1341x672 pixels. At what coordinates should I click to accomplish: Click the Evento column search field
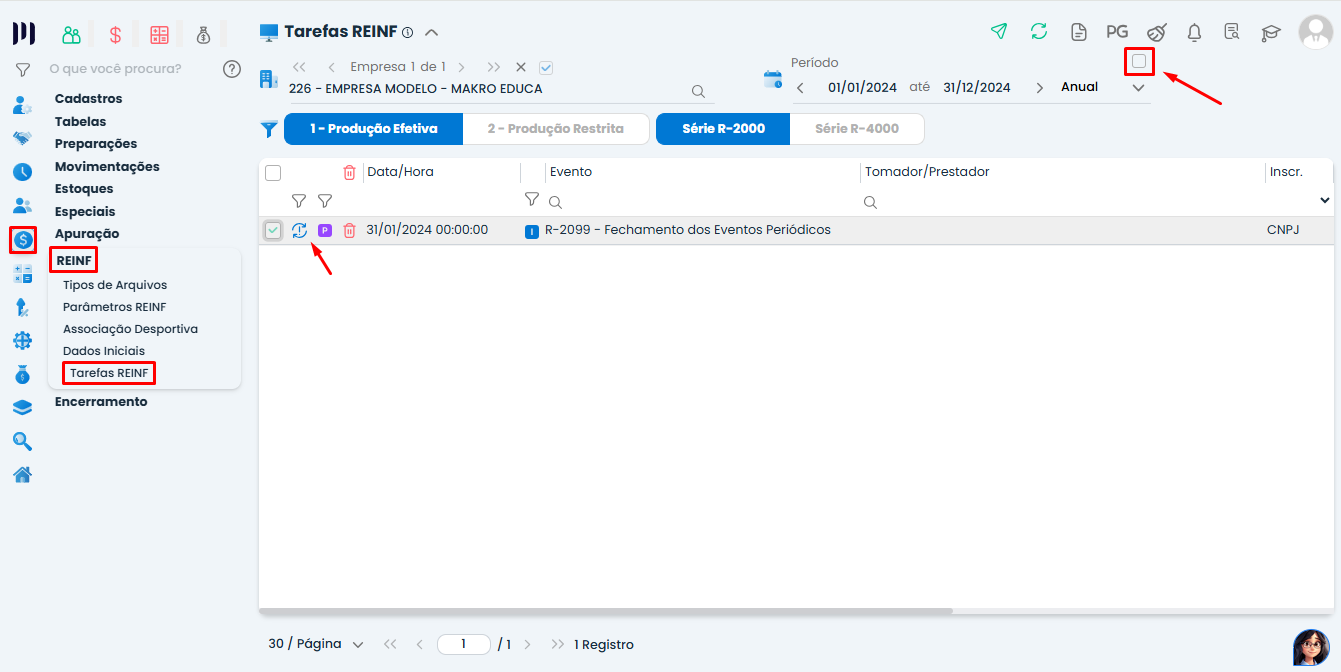click(700, 202)
